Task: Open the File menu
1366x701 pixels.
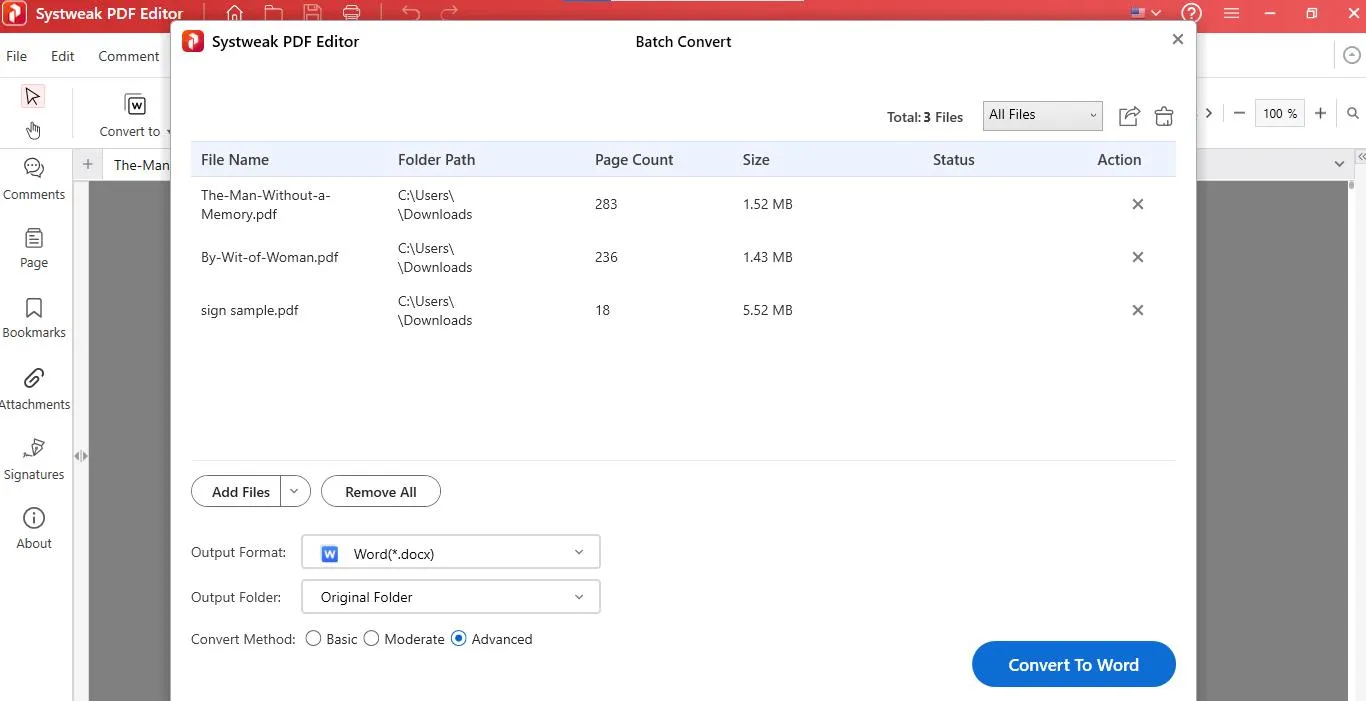Action: (17, 56)
